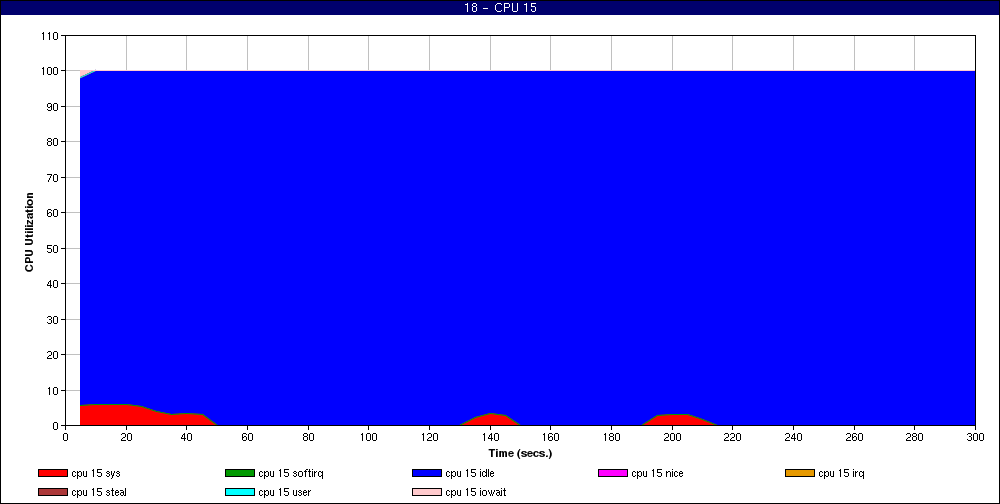Click the orange cpu 15 irq legend swatch

[799, 473]
